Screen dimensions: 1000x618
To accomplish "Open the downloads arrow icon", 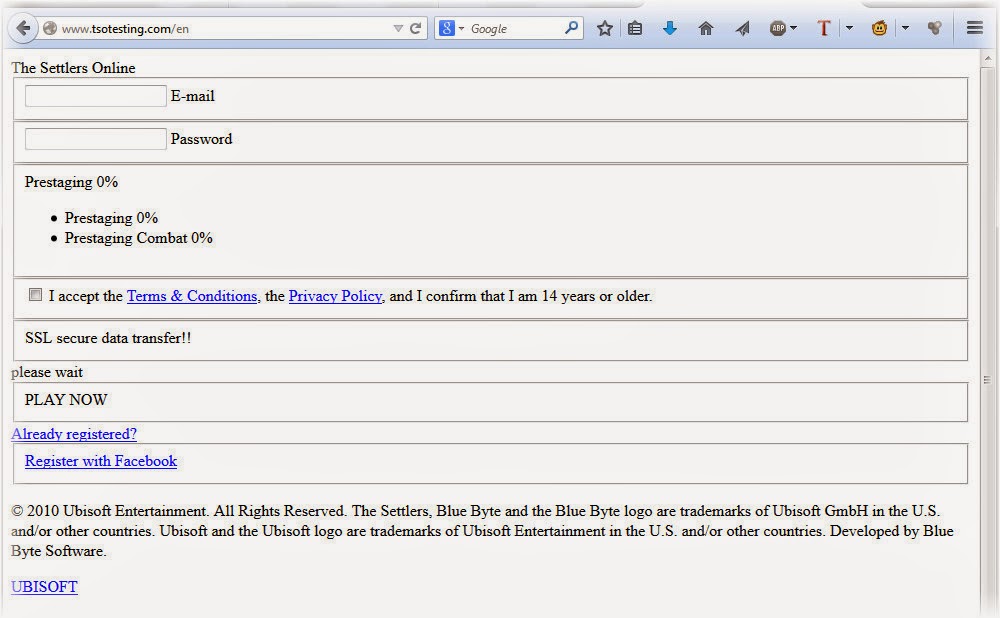I will click(670, 28).
